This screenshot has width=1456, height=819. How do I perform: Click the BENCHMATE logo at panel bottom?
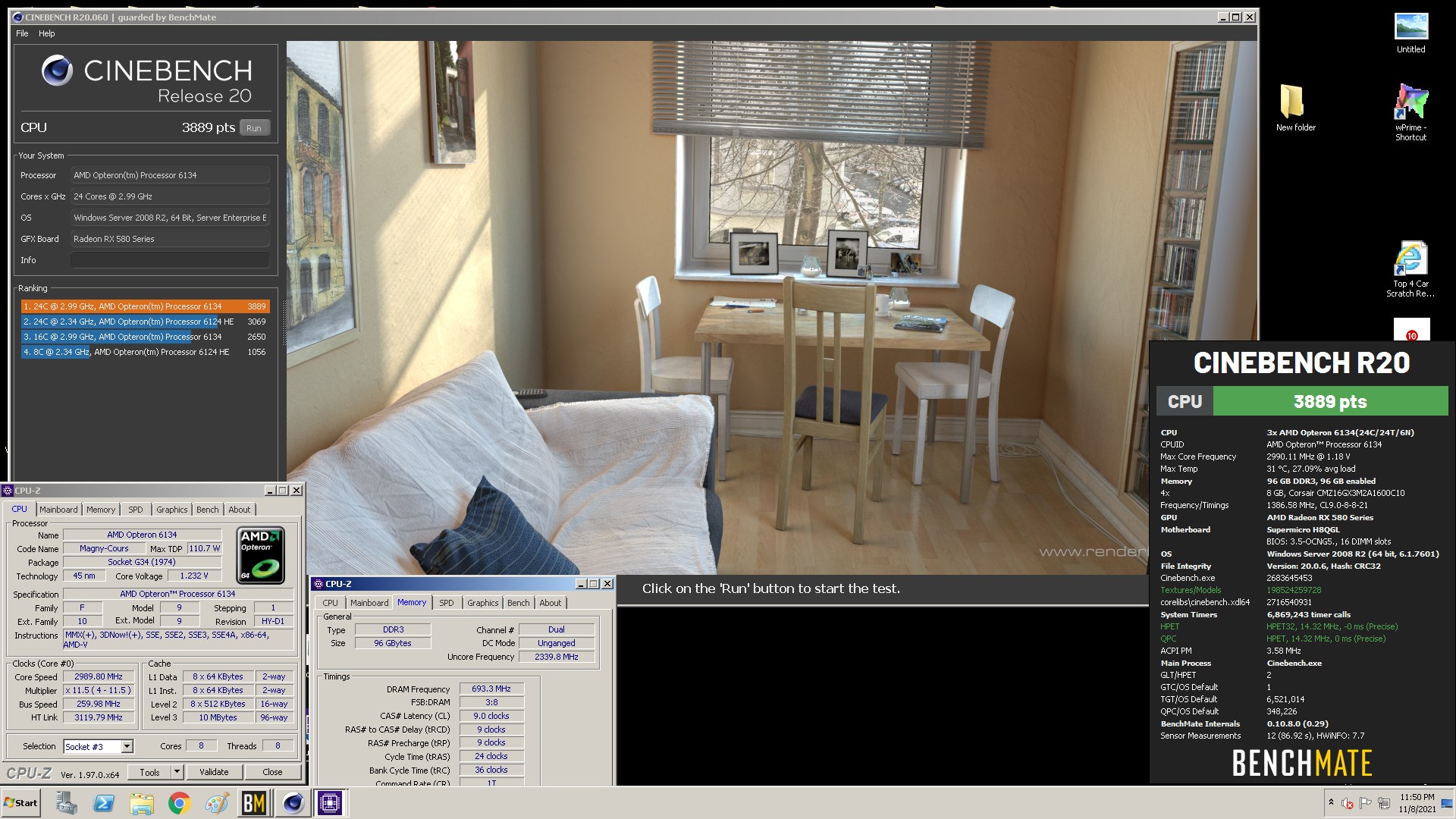click(x=1302, y=763)
